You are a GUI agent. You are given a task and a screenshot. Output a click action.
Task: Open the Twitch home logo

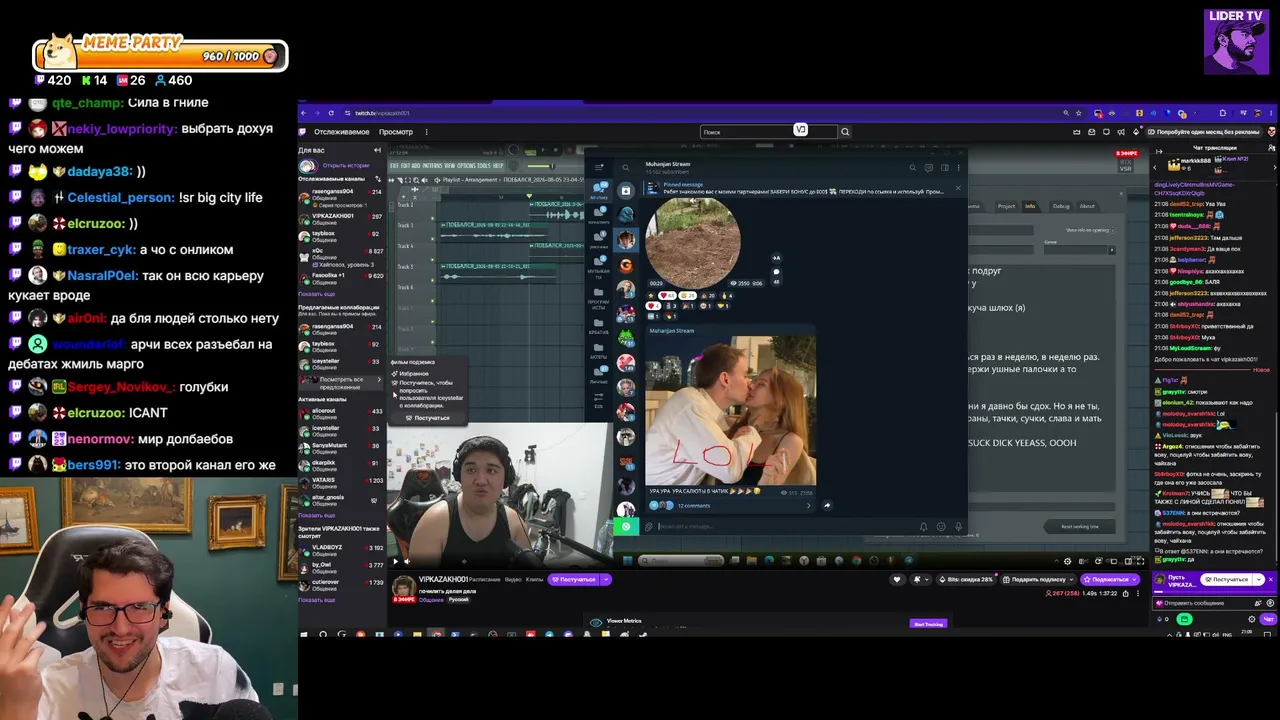304,132
